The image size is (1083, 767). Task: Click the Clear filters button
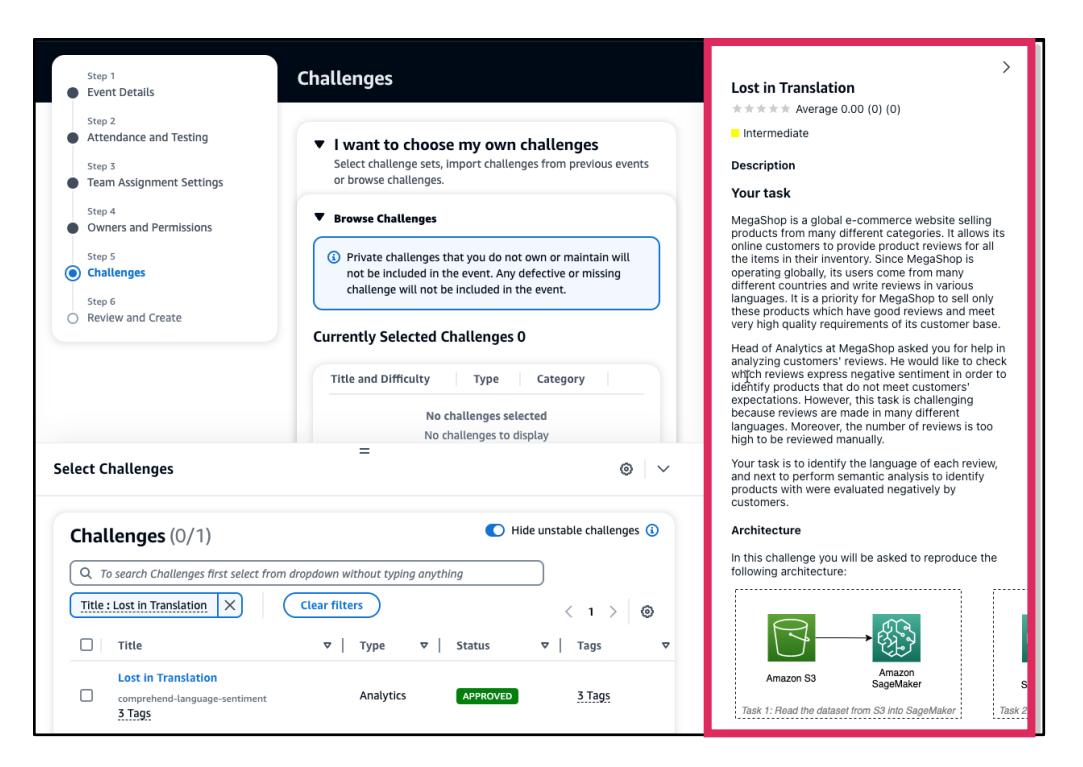tap(330, 605)
